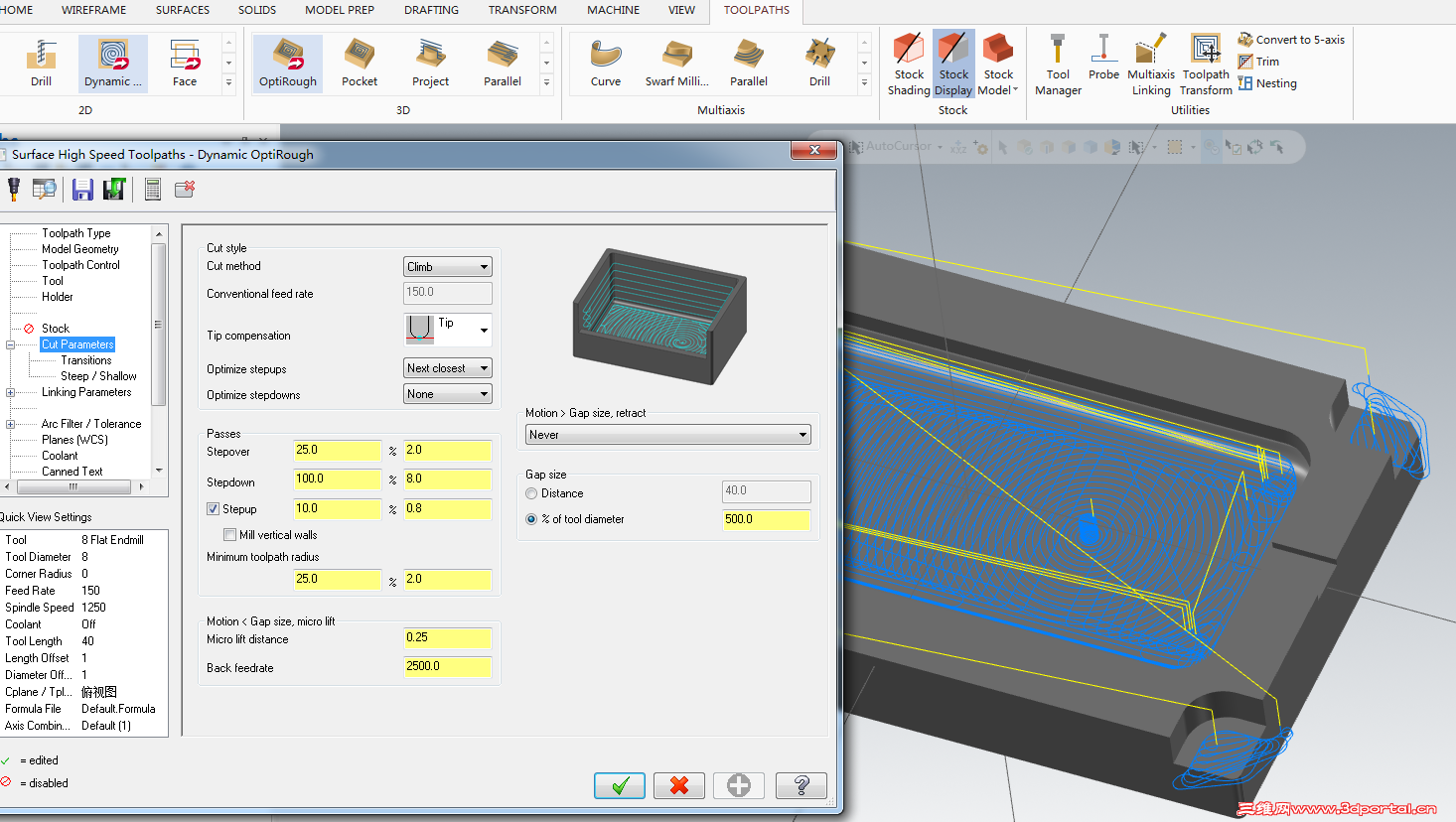The height and width of the screenshot is (822, 1456).
Task: Collapse the Cut Parameters tree node
Action: (10, 344)
